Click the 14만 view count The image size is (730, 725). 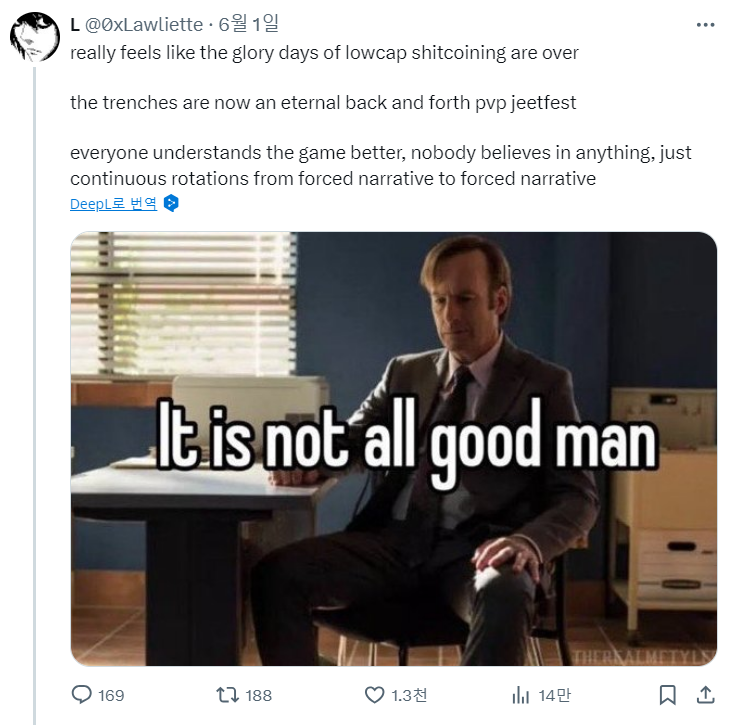tap(552, 695)
